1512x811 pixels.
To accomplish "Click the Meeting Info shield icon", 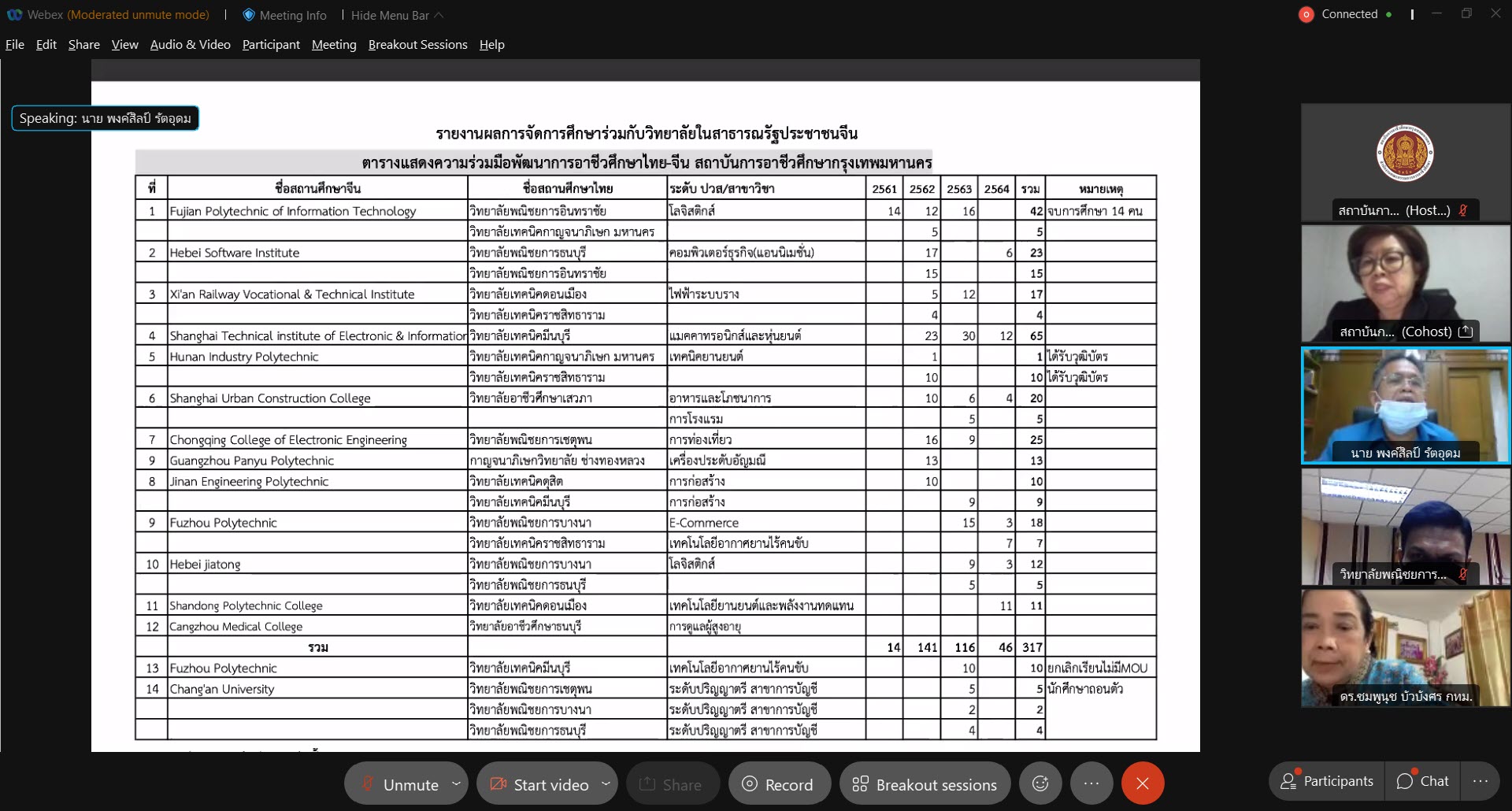I will tap(249, 15).
